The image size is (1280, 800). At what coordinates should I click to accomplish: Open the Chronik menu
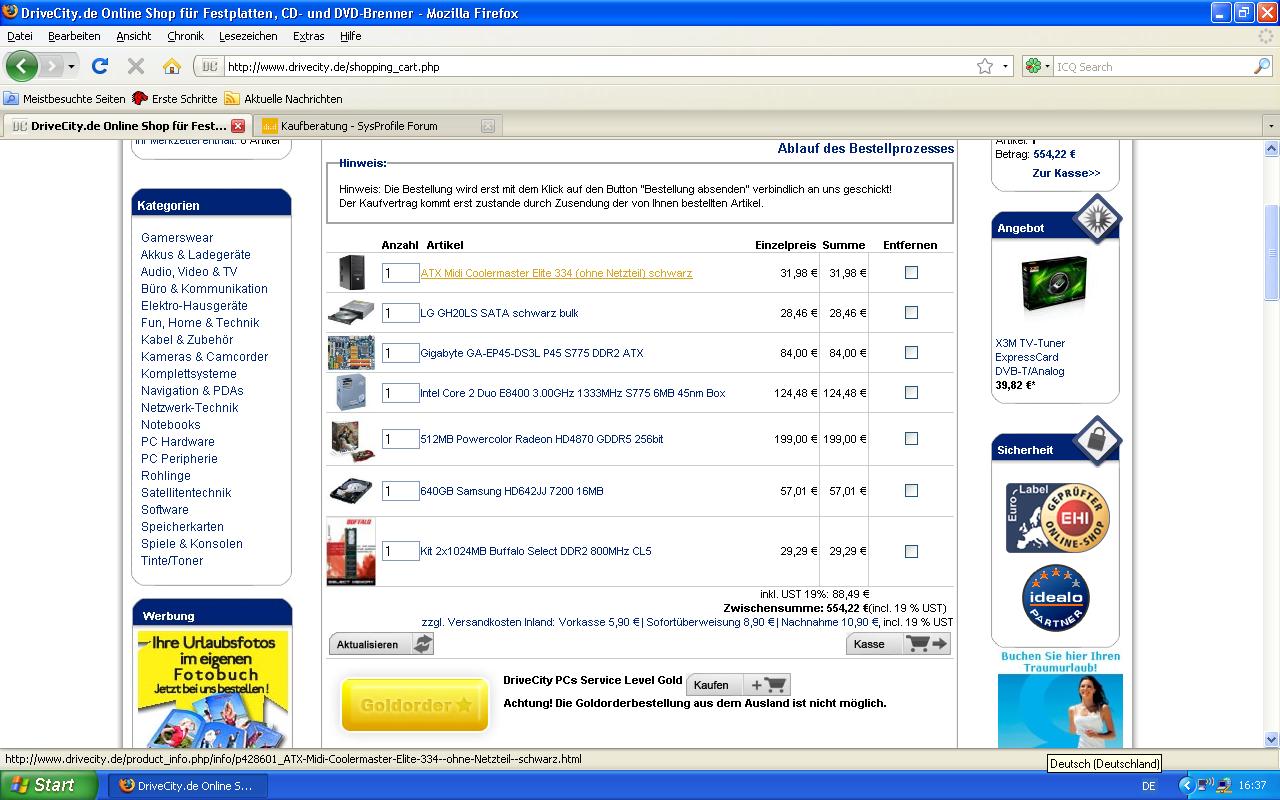[185, 36]
